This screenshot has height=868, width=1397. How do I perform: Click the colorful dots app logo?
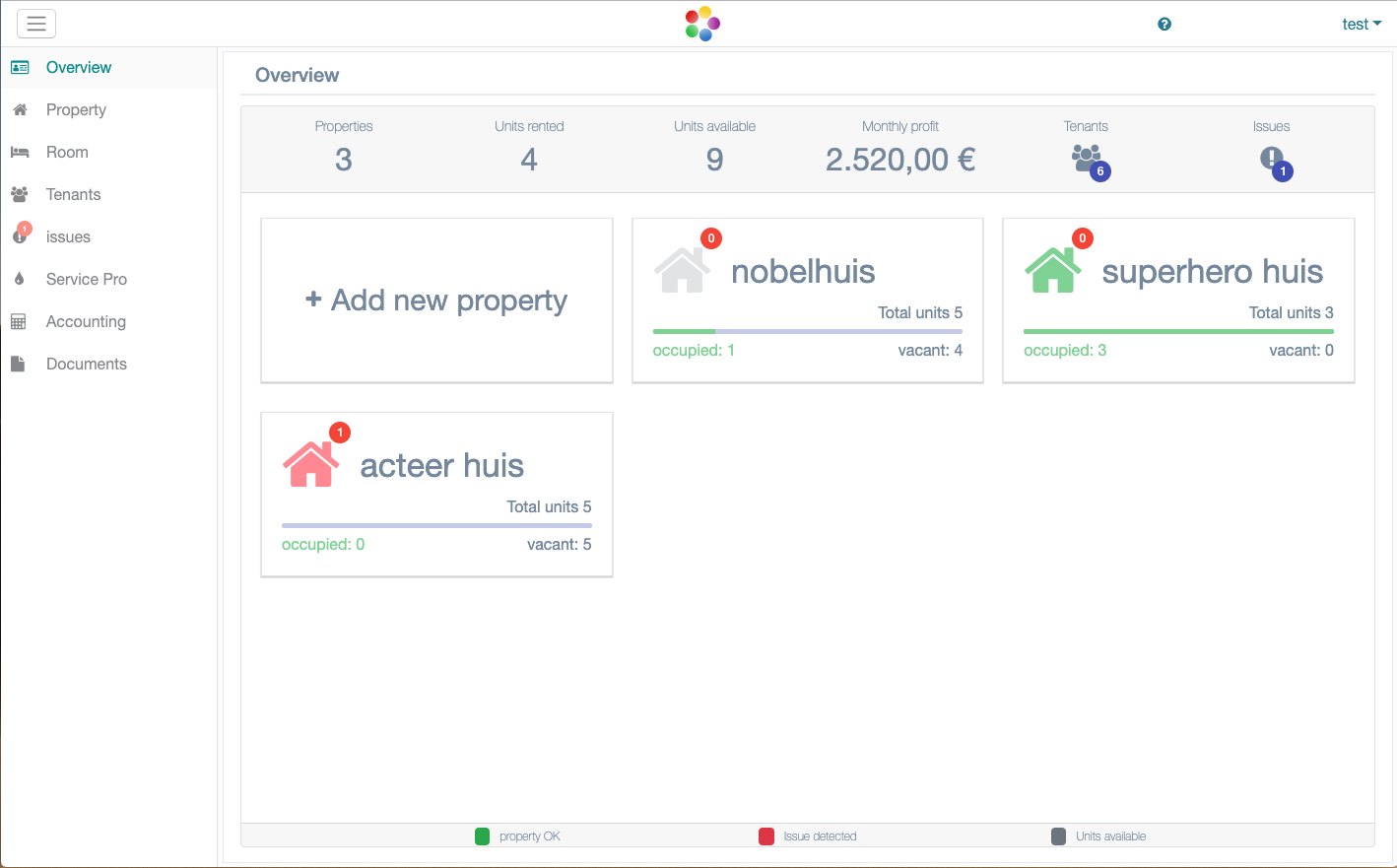coord(702,24)
